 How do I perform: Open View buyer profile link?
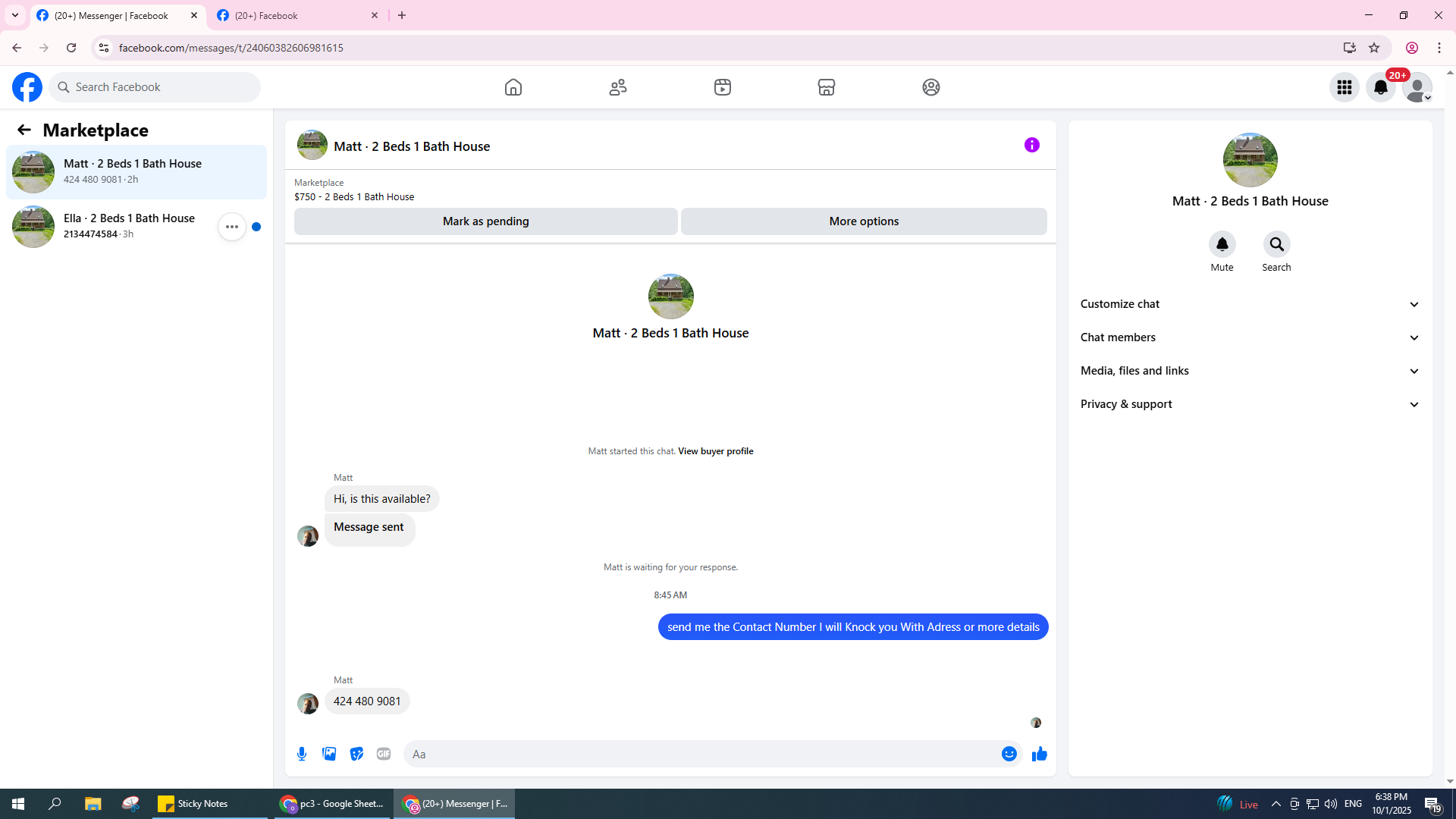click(x=715, y=451)
